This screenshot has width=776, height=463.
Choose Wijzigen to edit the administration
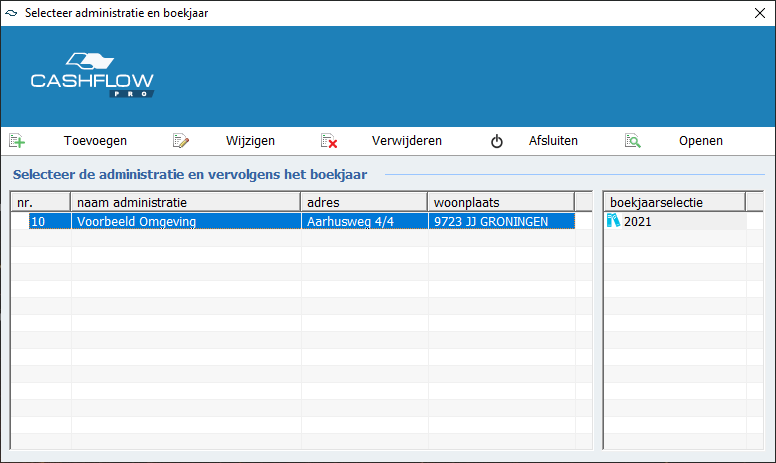point(250,141)
